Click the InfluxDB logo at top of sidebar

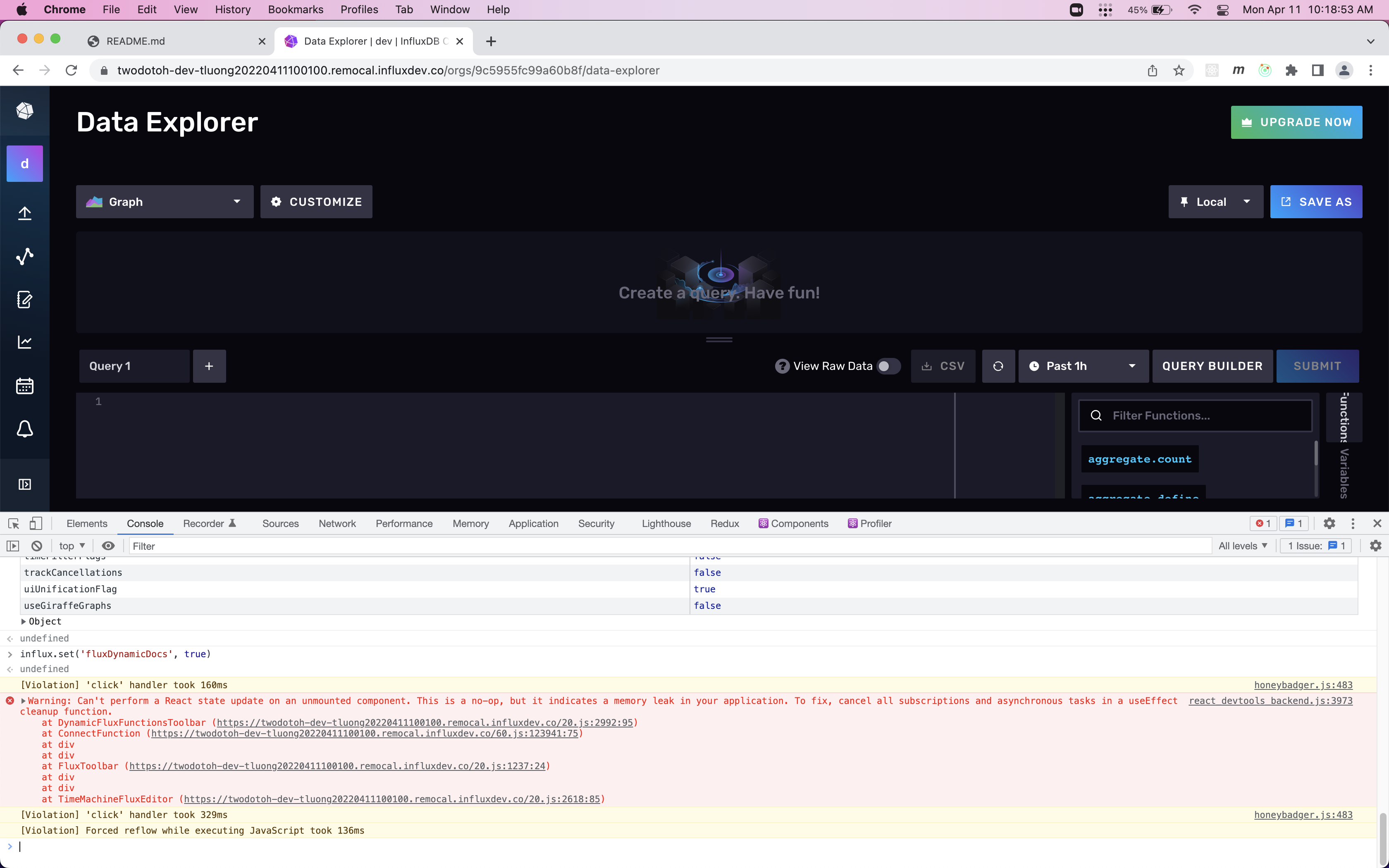point(24,111)
